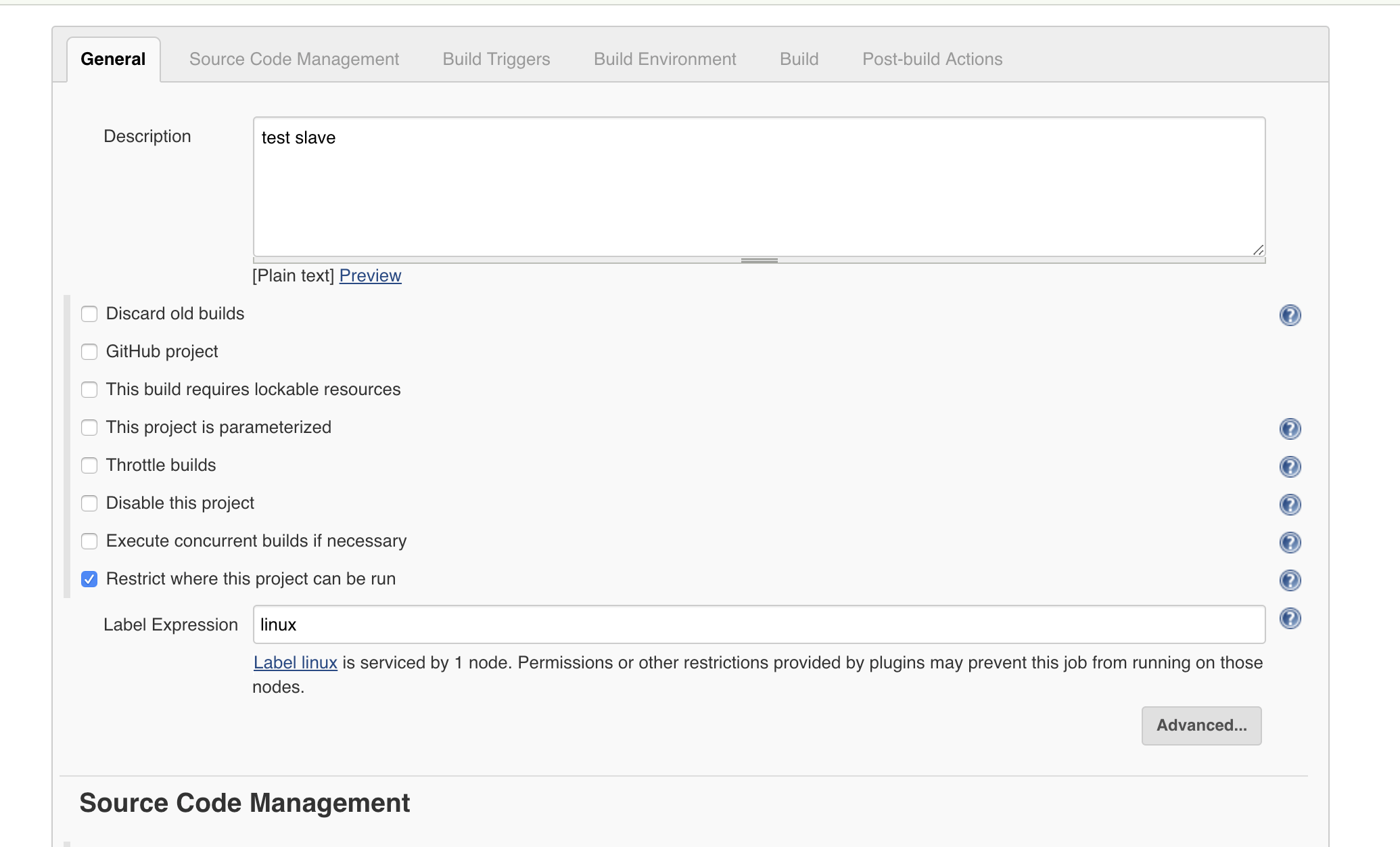Go to Build Triggers tab
Image resolution: width=1400 pixels, height=847 pixels.
coord(496,60)
